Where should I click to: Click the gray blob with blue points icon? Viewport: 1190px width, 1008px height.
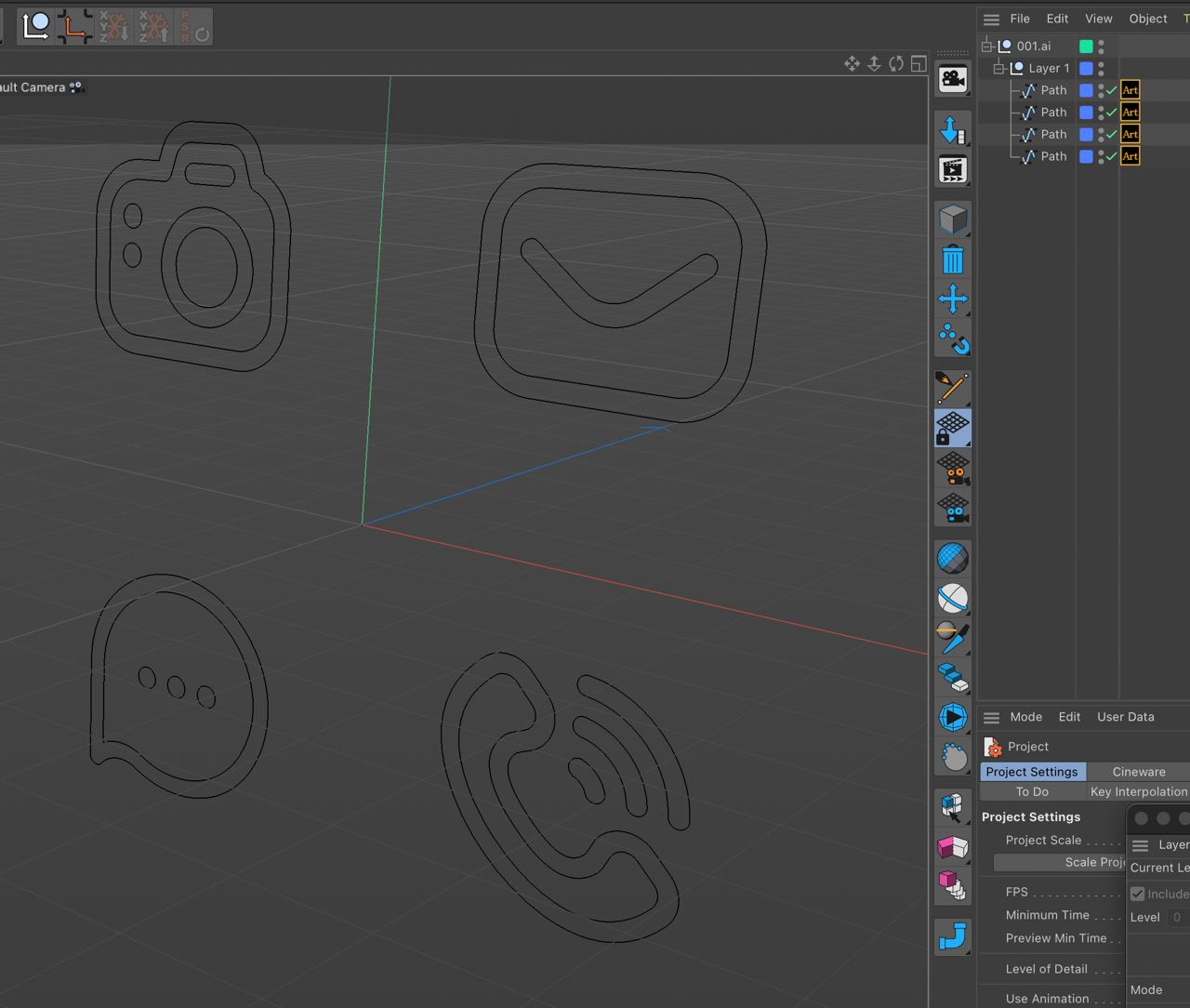click(952, 757)
